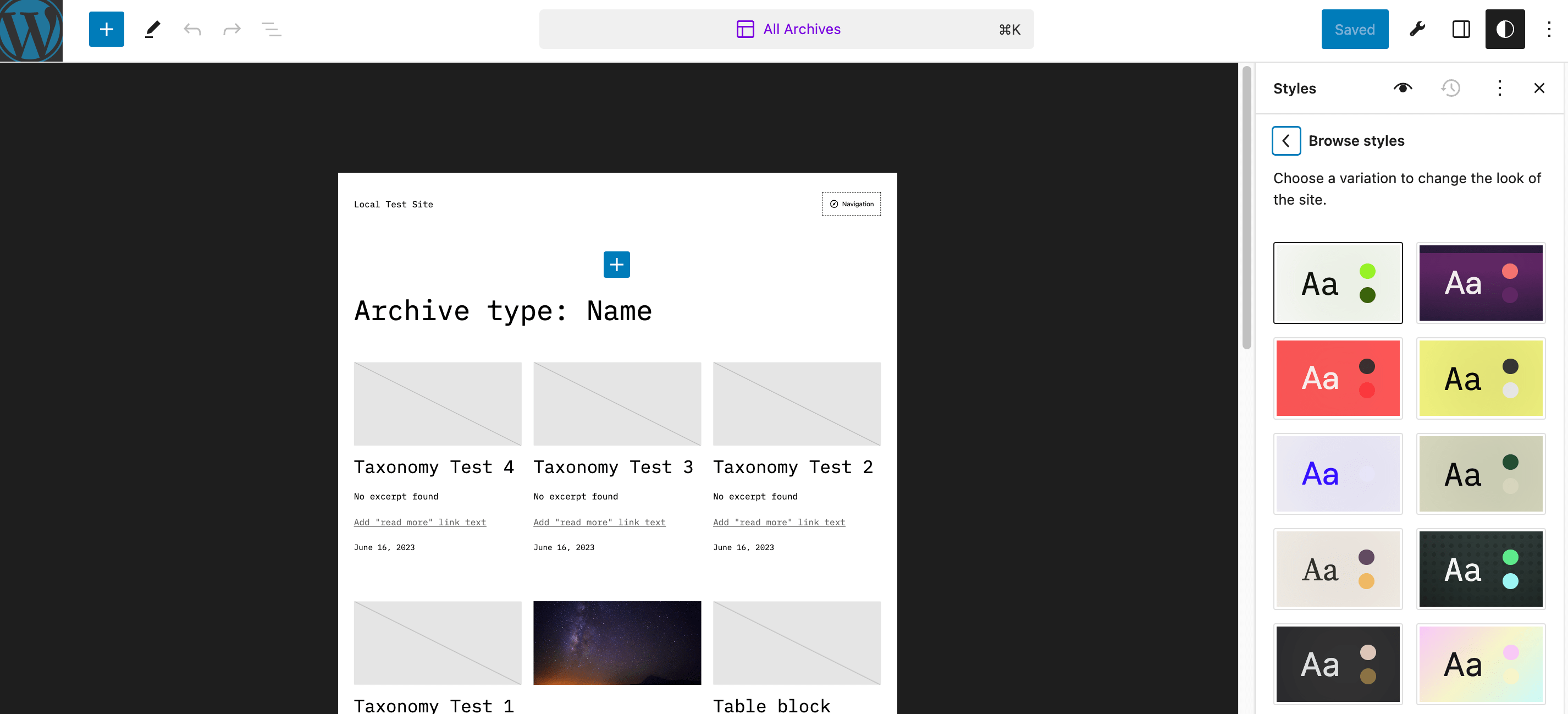The width and height of the screenshot is (1568, 714).
Task: Click the Redo arrow
Action: click(x=232, y=29)
